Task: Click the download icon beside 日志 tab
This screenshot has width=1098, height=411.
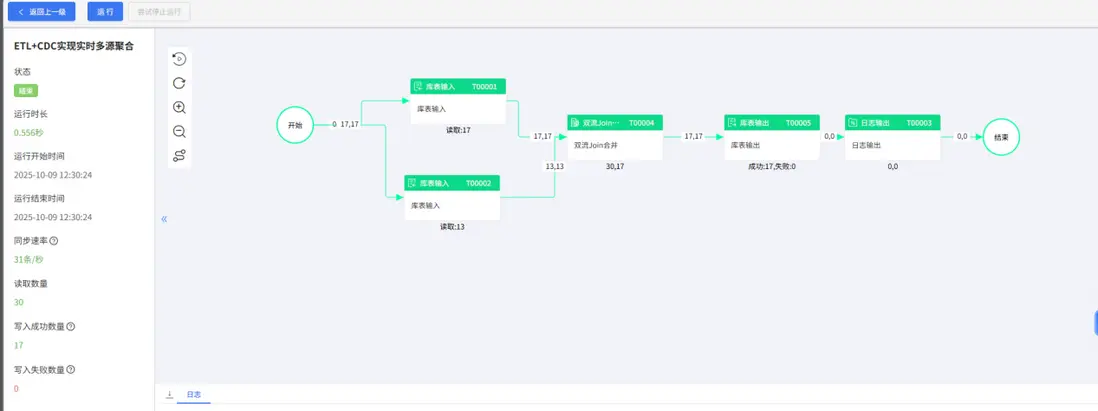Action: coord(169,395)
